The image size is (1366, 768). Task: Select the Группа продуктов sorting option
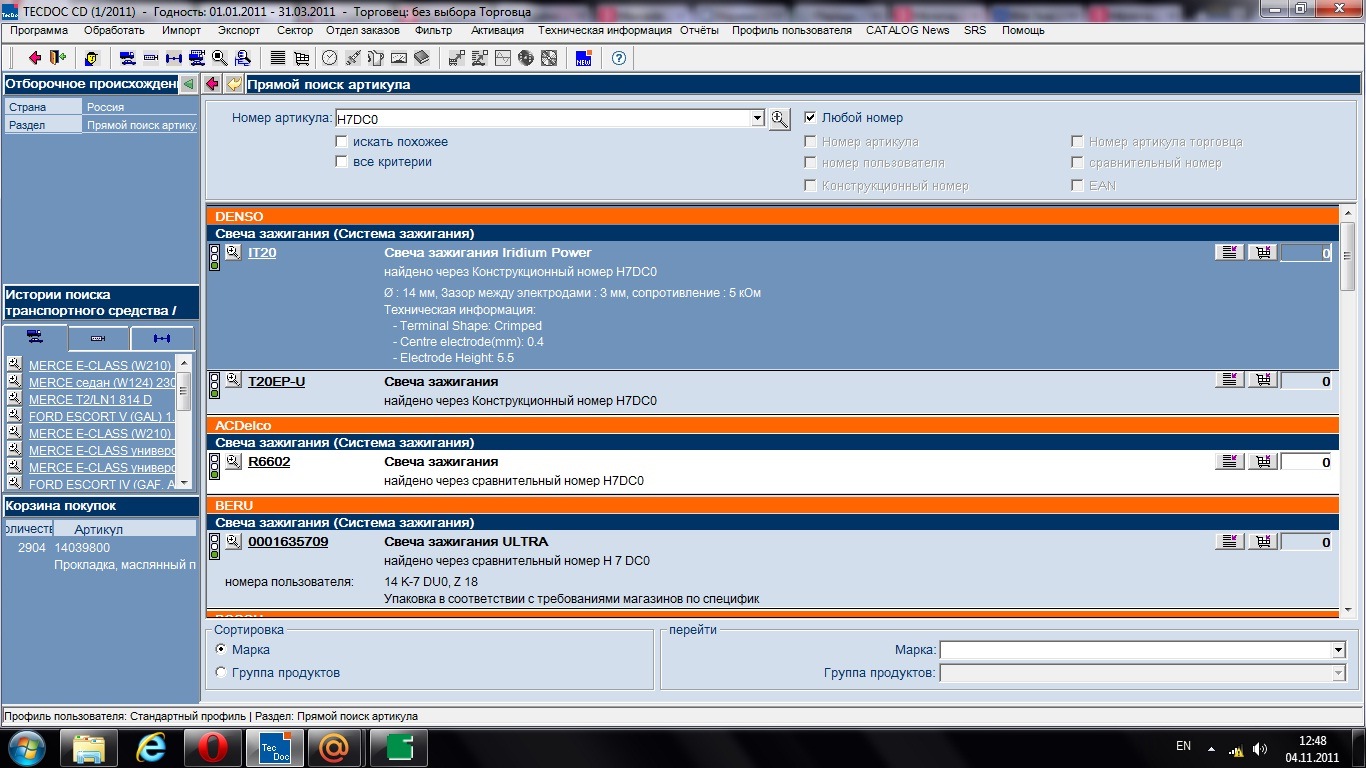(x=221, y=672)
